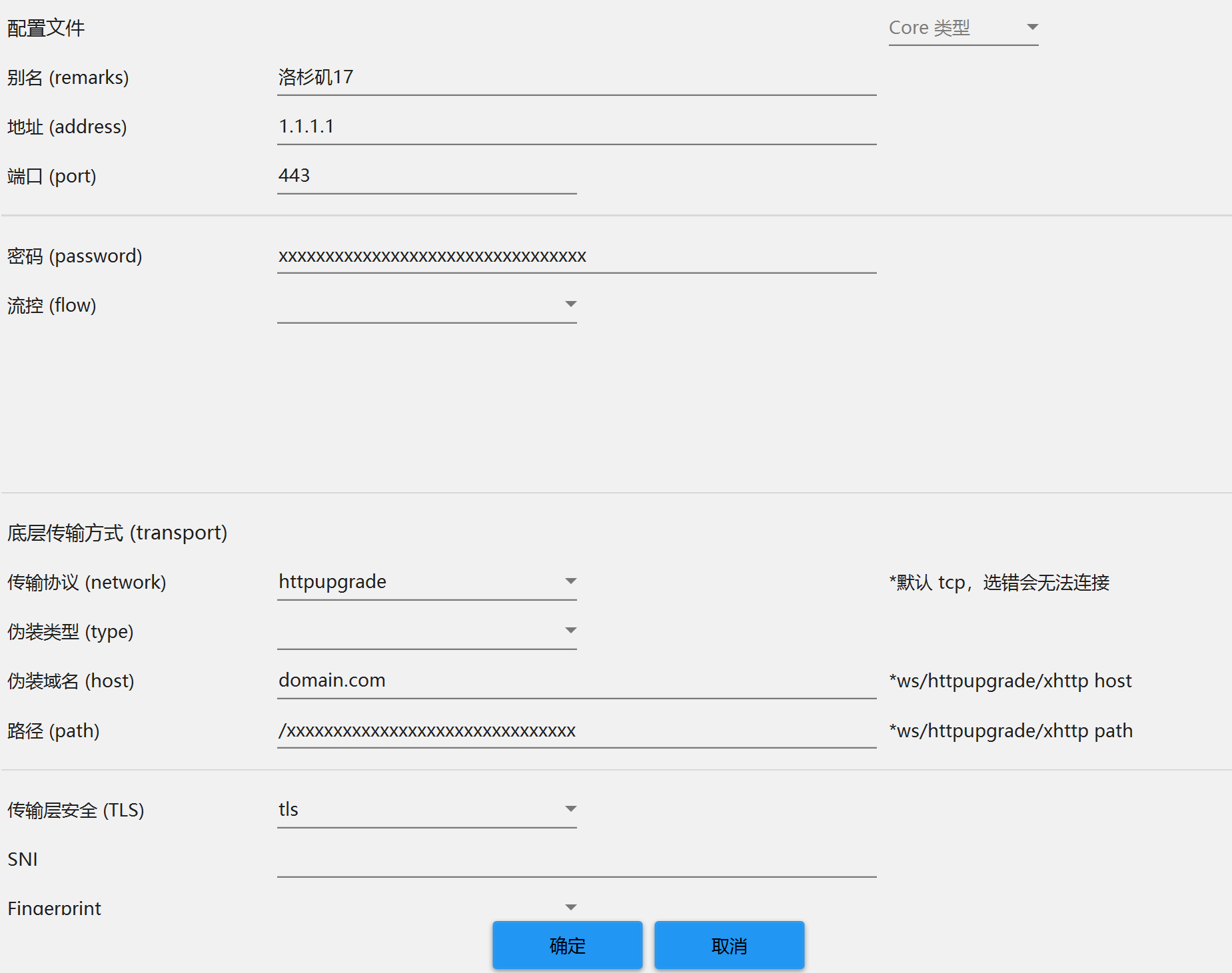Click the *ws/httpupgrade/xhttp host hint

point(1010,681)
